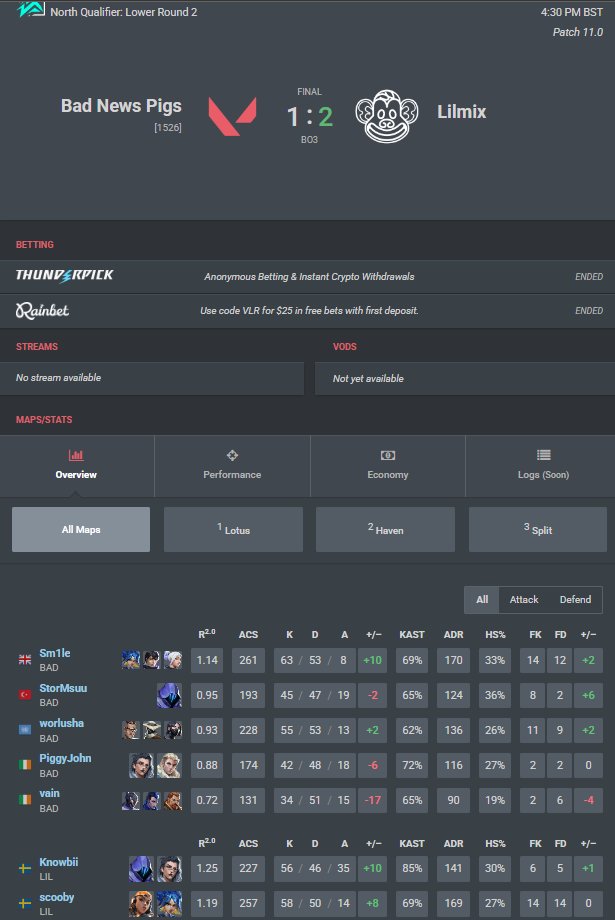This screenshot has width=615, height=920.
Task: Click vain's Ireland flag icon
Action: click(x=25, y=800)
